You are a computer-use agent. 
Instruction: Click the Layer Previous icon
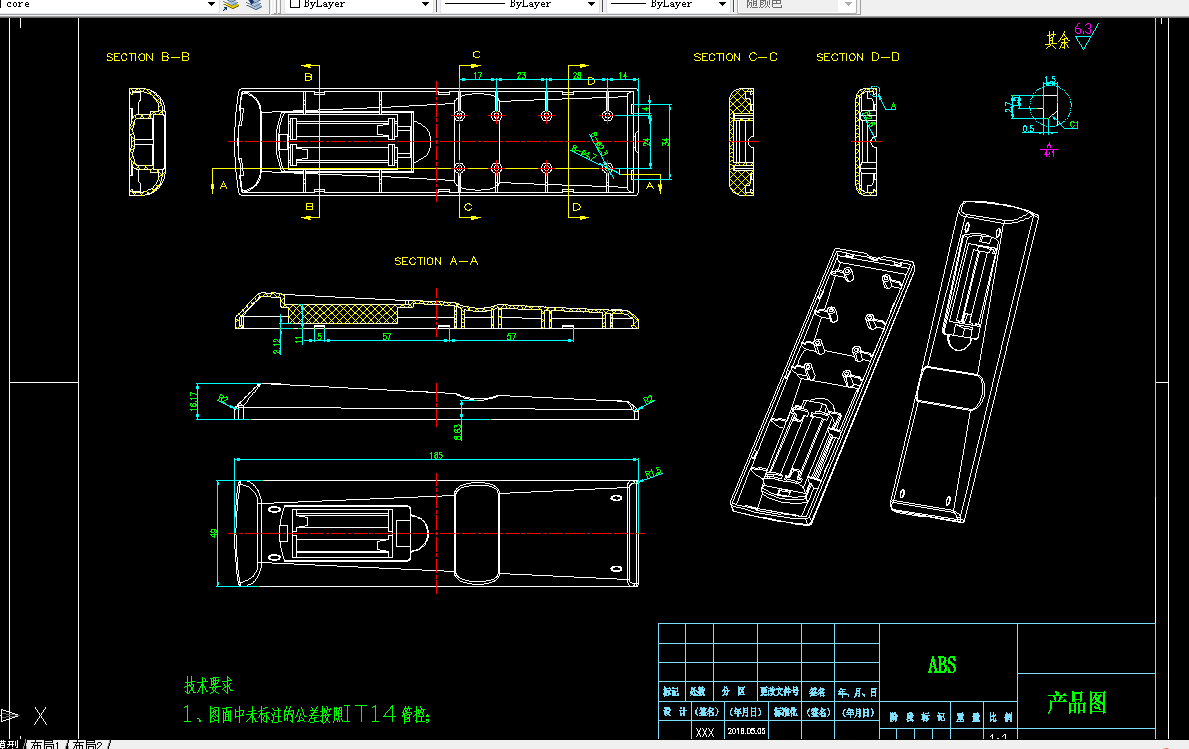(x=254, y=5)
